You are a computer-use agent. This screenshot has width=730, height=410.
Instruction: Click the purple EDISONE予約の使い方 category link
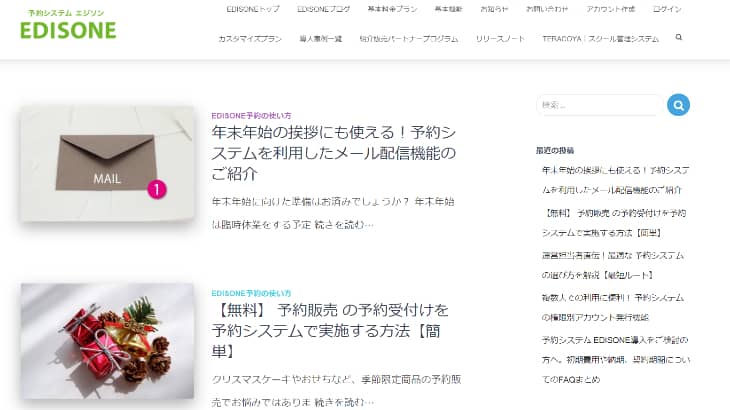[x=251, y=115]
